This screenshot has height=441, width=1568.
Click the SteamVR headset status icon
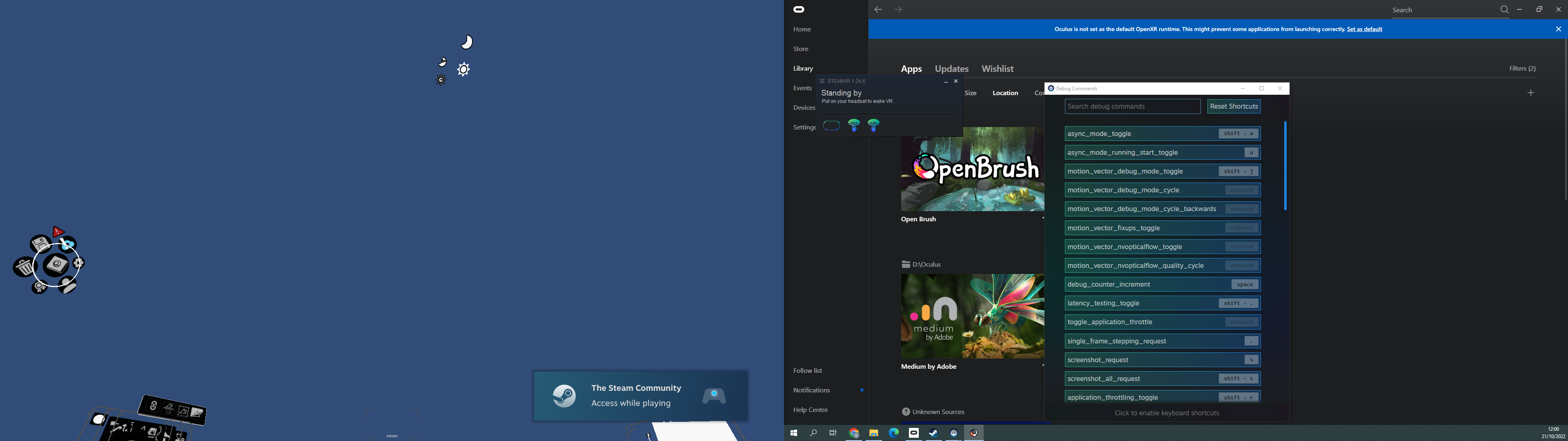[x=831, y=126]
